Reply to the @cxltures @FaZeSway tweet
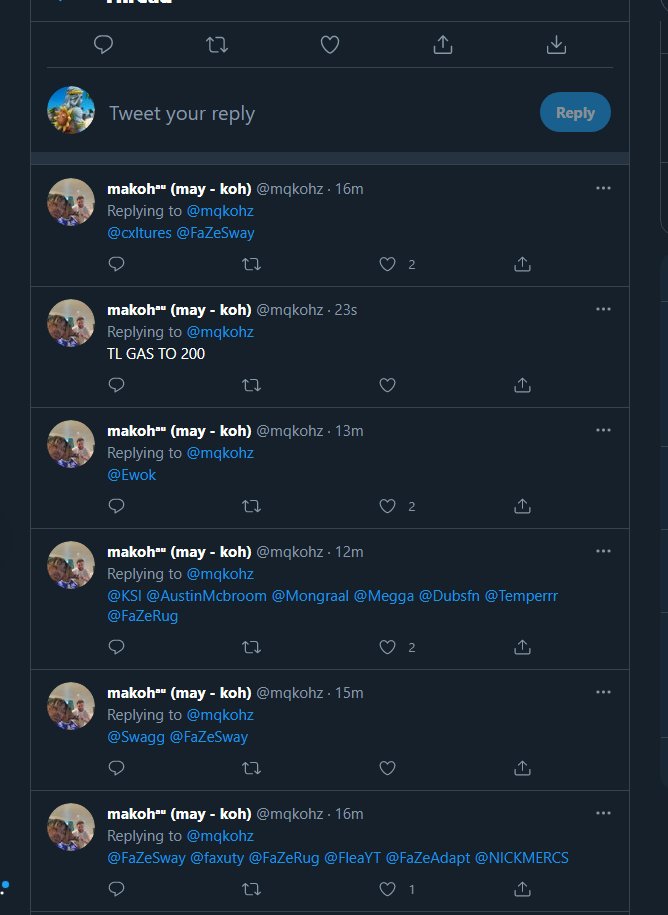The image size is (668, 915). coord(116,264)
